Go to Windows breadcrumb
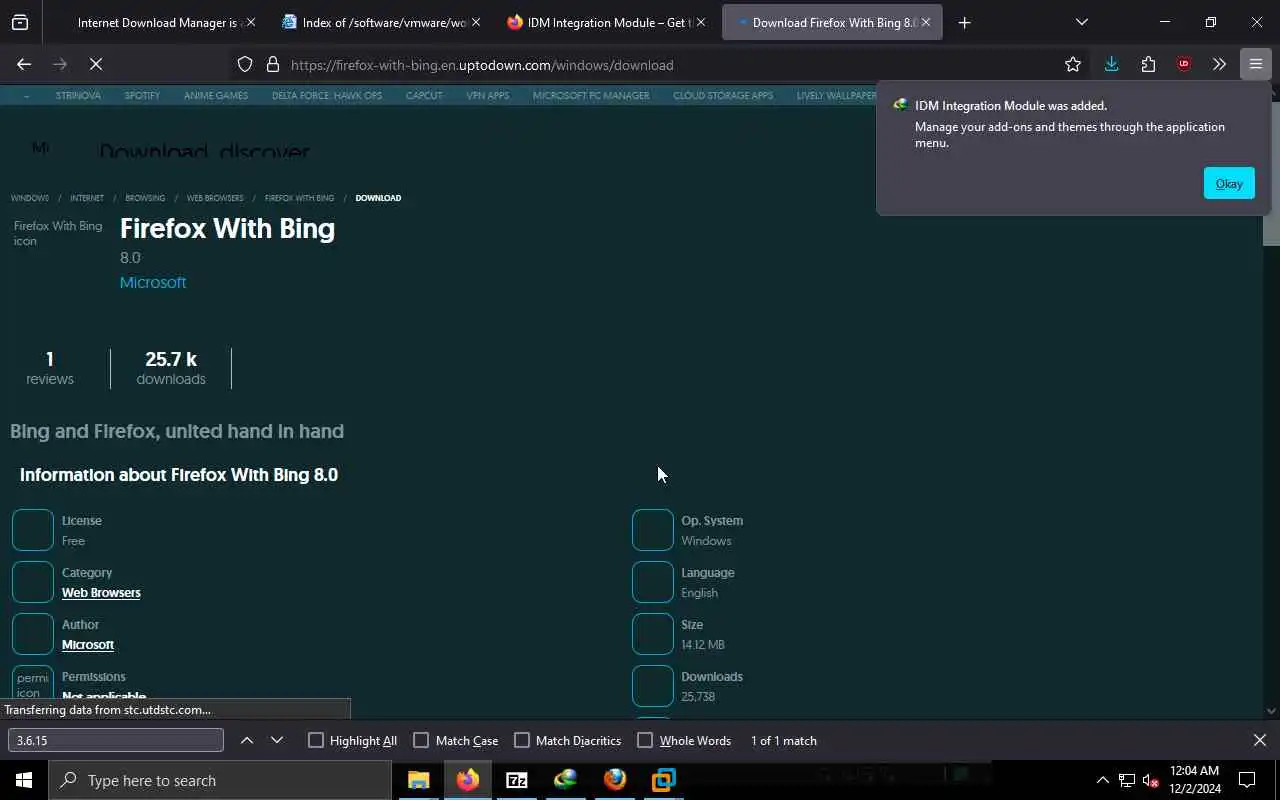The height and width of the screenshot is (800, 1280). coord(30,198)
